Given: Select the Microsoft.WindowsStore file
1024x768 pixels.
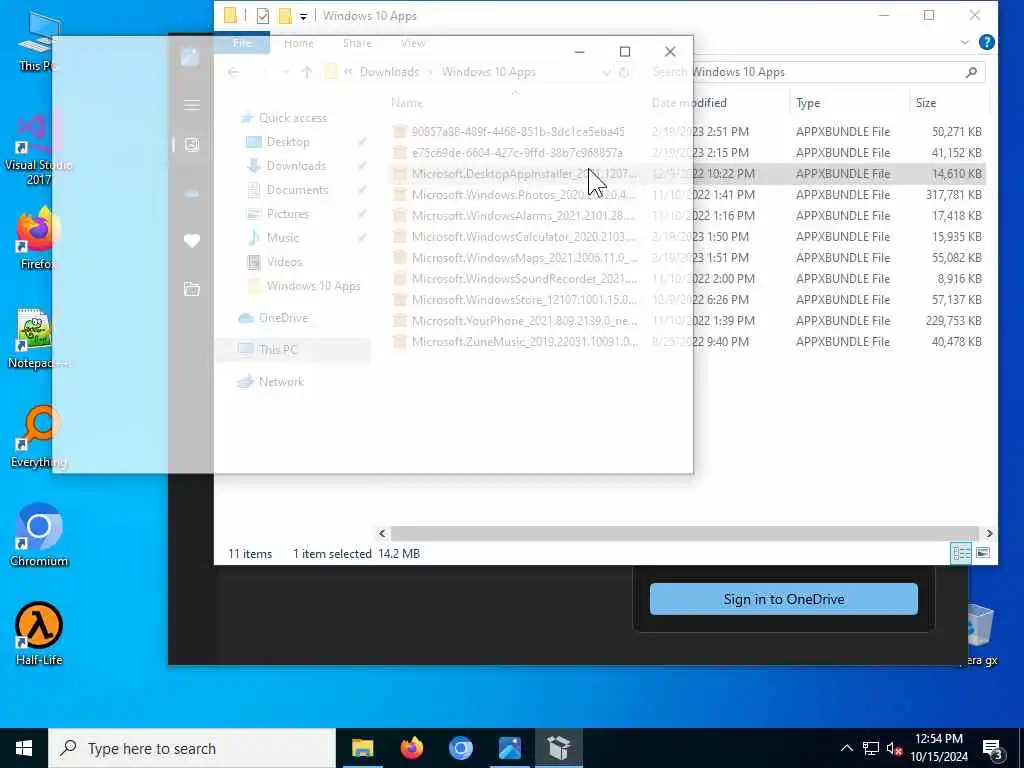Looking at the screenshot, I should [687, 299].
